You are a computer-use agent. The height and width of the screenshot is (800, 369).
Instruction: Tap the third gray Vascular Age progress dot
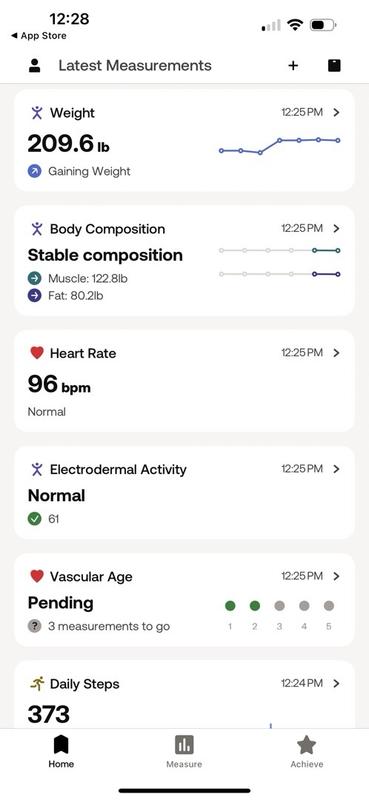[279, 606]
